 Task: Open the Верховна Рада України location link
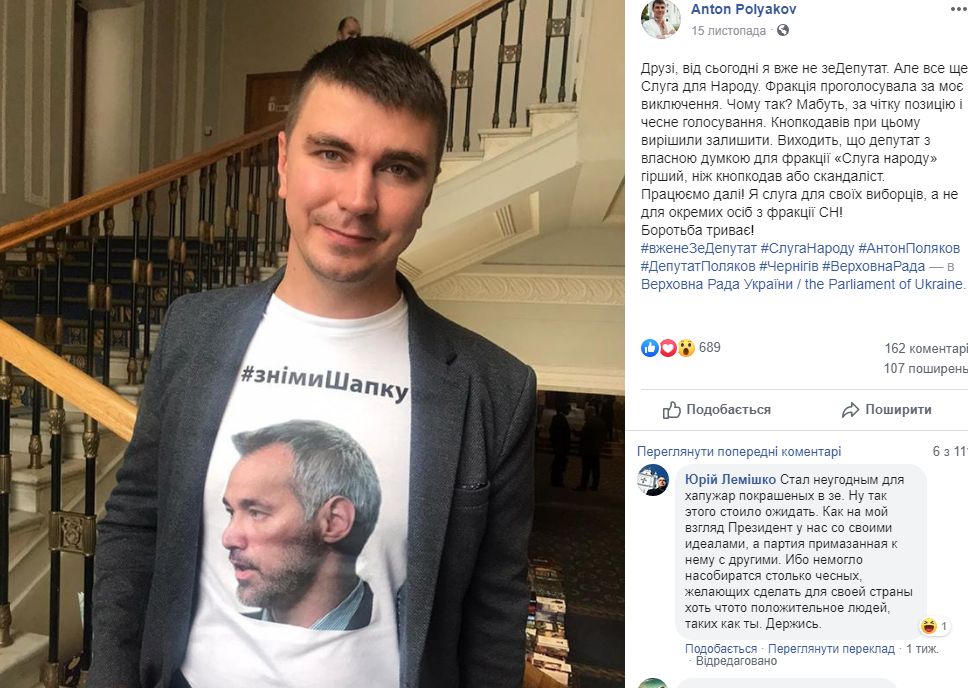[x=803, y=284]
